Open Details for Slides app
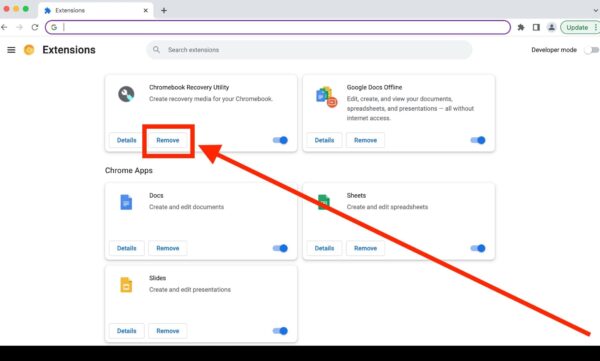Screen dimensions: 600x361 (x=127, y=331)
